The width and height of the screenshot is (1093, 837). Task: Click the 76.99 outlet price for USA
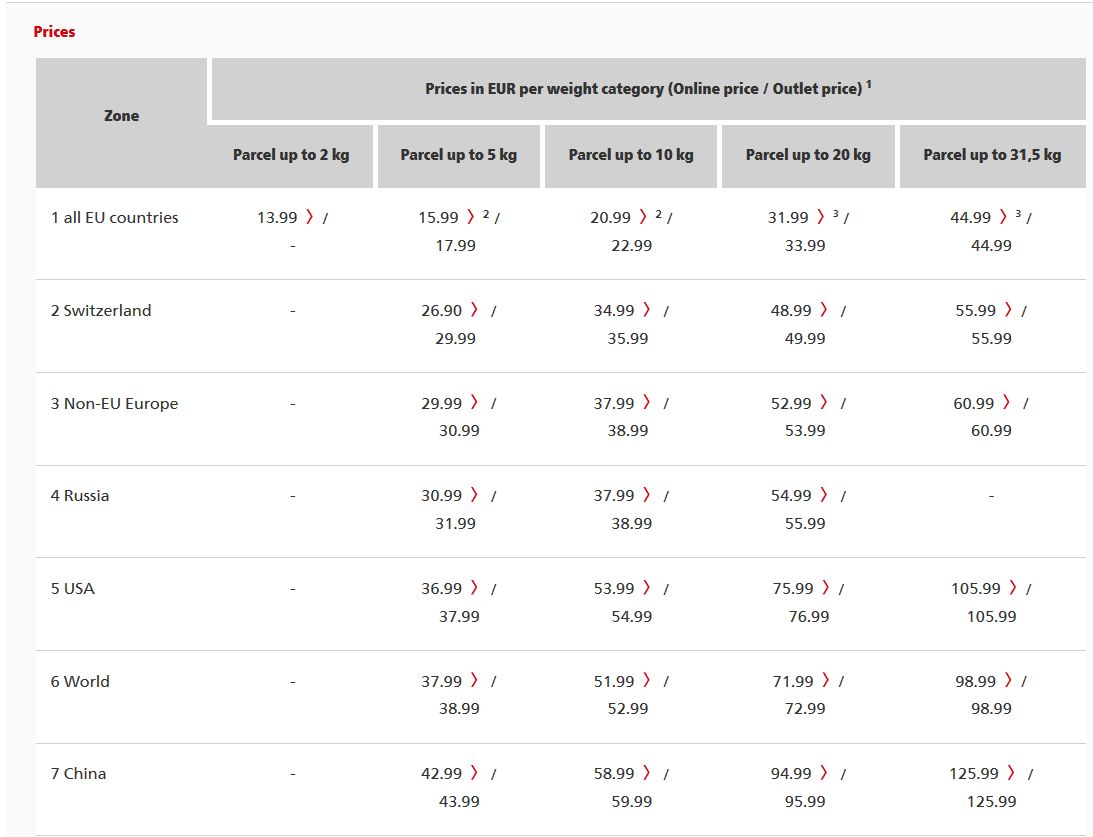pos(809,616)
